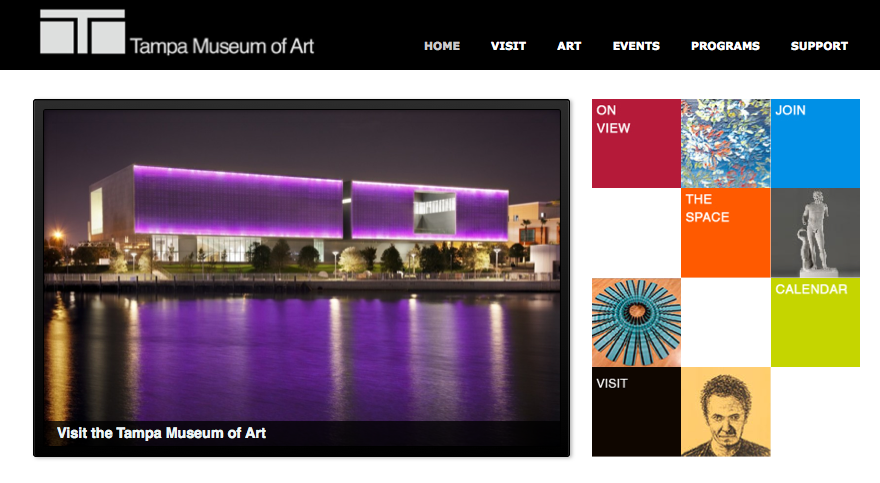
Task: Click the sketched man portrait thumbnail
Action: click(726, 412)
